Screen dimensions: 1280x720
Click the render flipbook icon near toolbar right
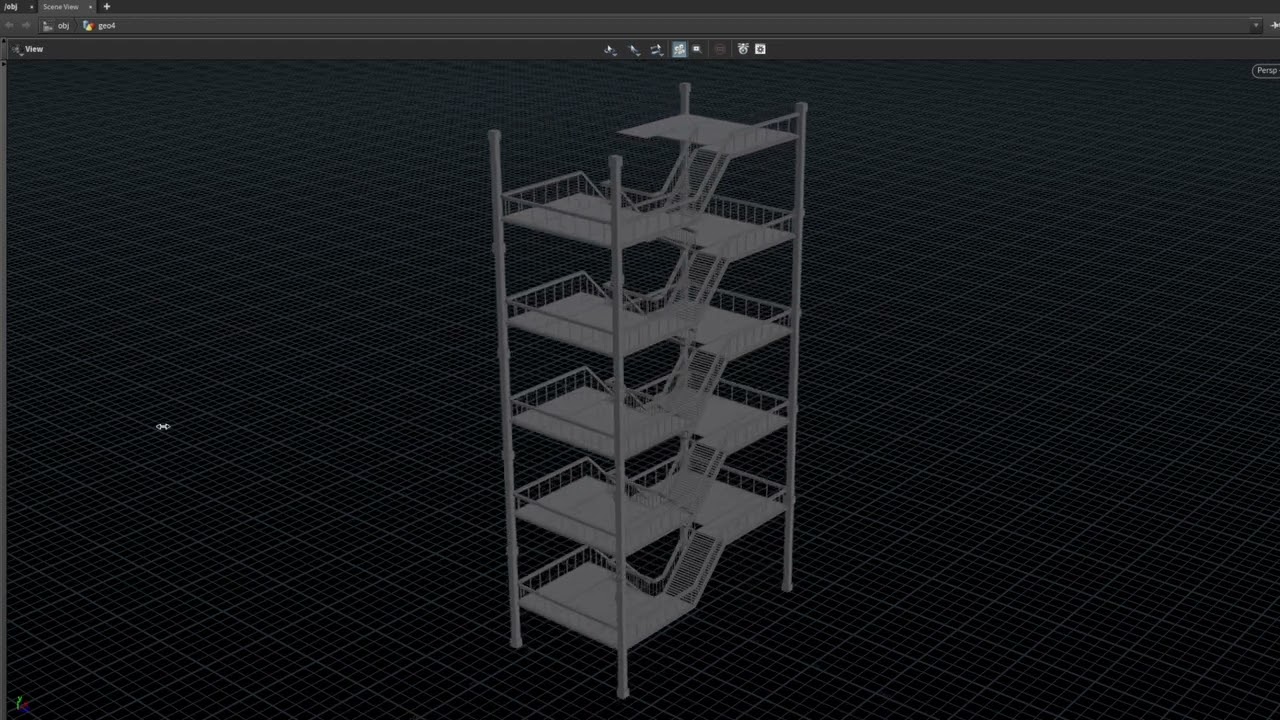coord(743,48)
